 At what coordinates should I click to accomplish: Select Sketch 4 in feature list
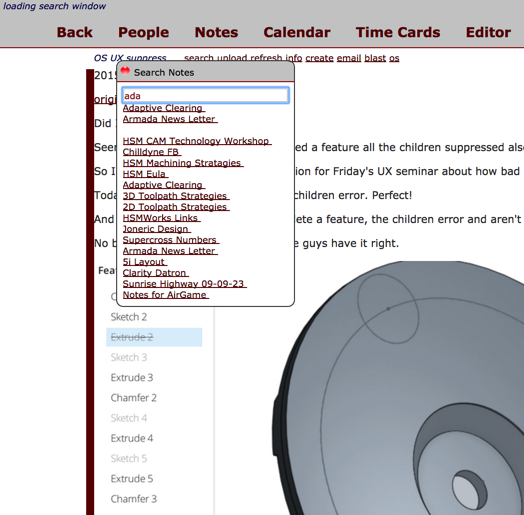pyautogui.click(x=129, y=418)
